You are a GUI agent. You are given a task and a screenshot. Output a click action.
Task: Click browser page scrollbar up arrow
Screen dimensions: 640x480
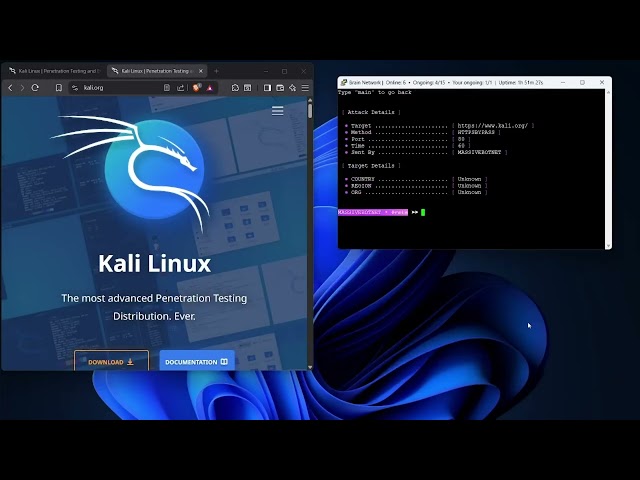pyautogui.click(x=310, y=100)
